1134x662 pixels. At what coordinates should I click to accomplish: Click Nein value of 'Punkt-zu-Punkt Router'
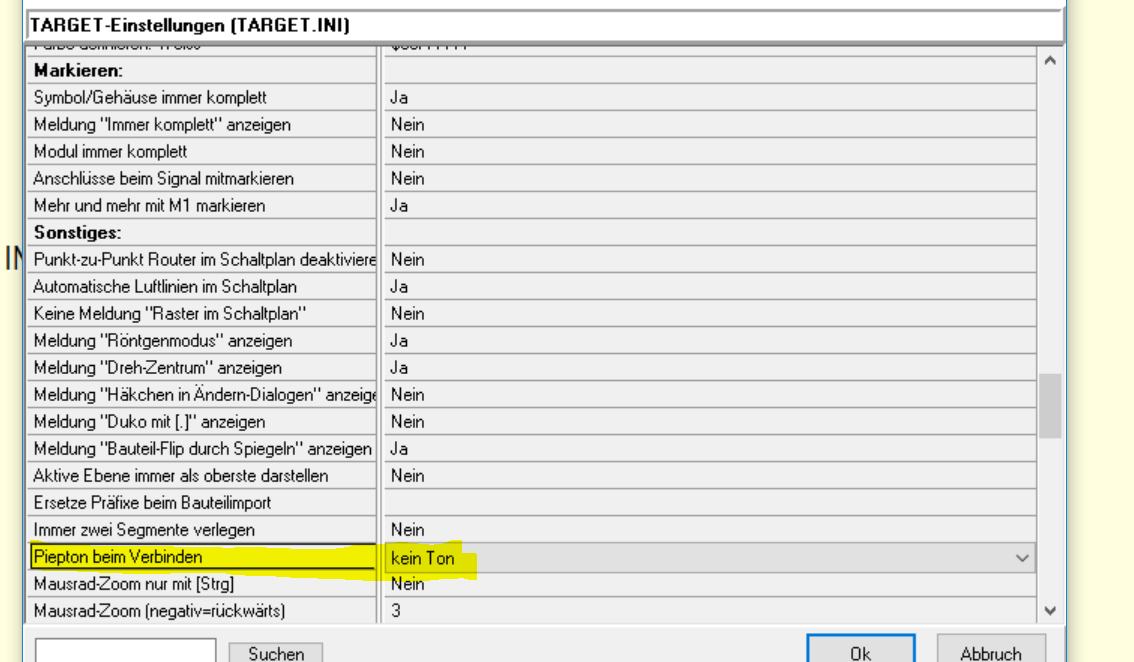pyautogui.click(x=710, y=260)
